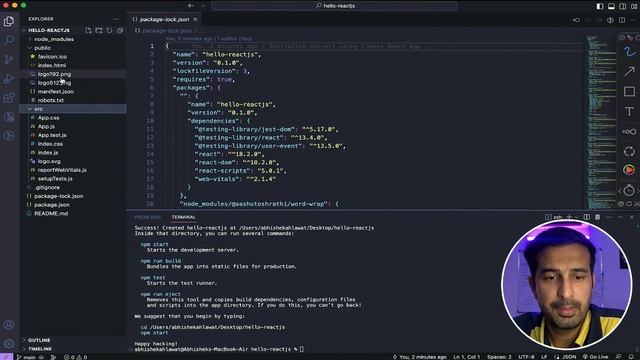Open the Source Control view
Image resolution: width=640 pixels, height=360 pixels.
(x=9, y=60)
